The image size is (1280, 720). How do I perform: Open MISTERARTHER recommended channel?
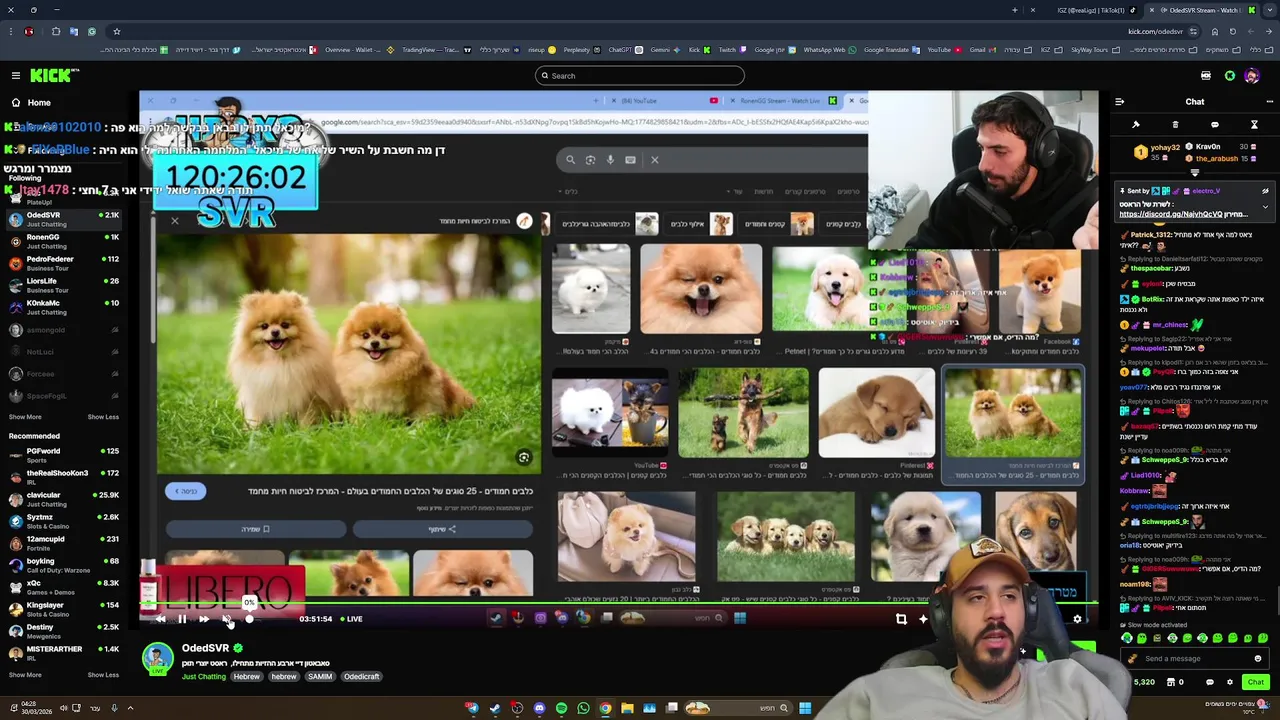pos(62,653)
